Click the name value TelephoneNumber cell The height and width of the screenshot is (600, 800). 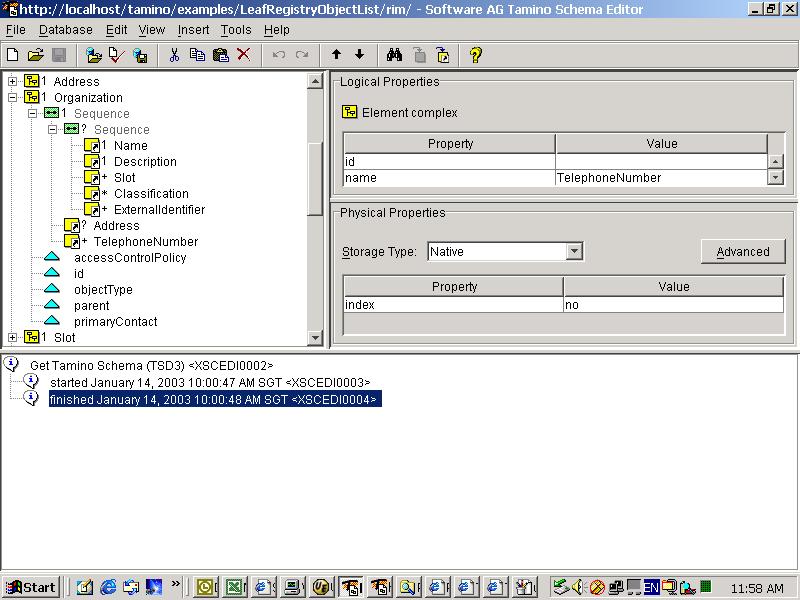click(x=661, y=178)
